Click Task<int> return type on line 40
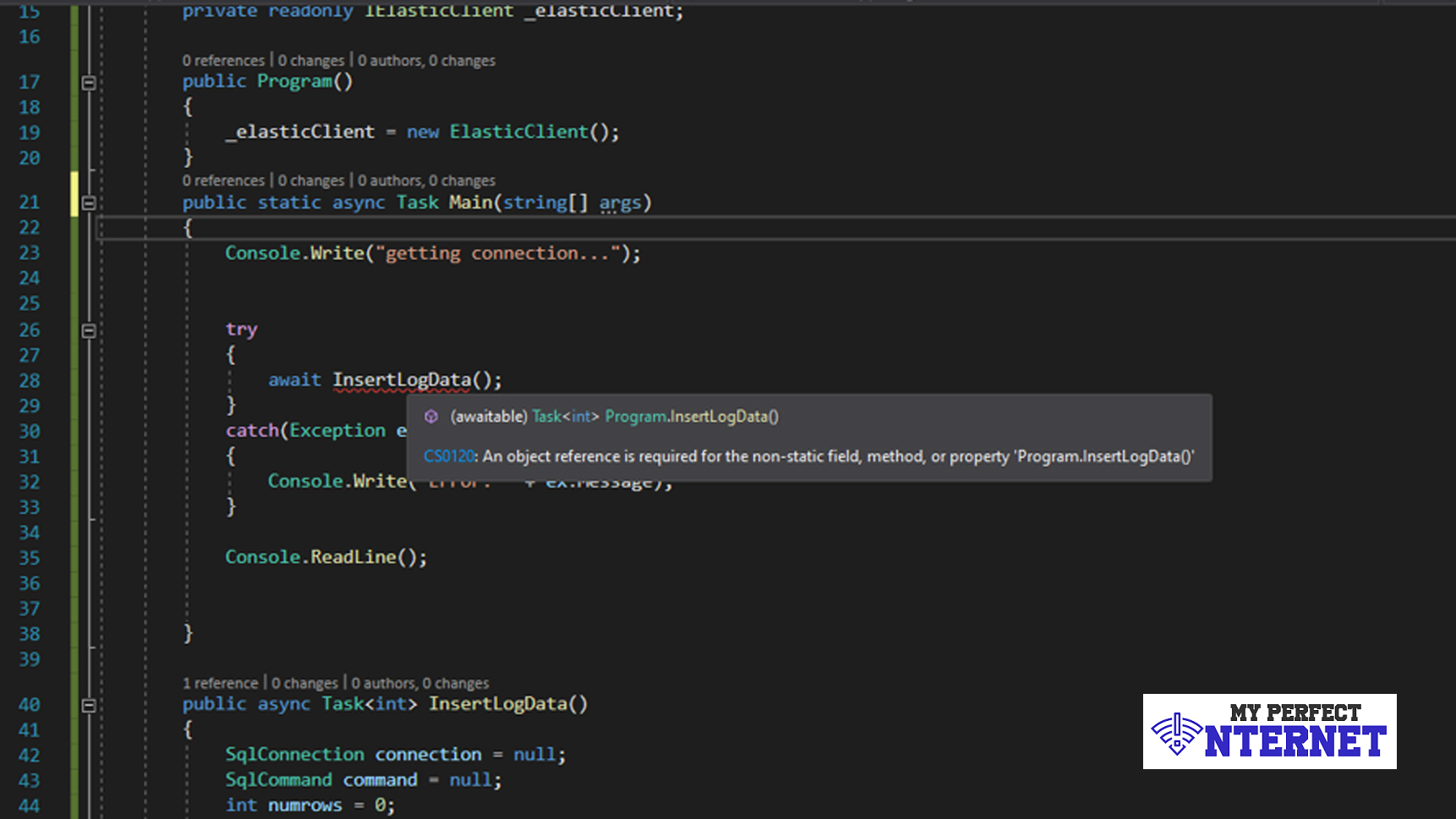Image resolution: width=1456 pixels, height=819 pixels. click(369, 704)
